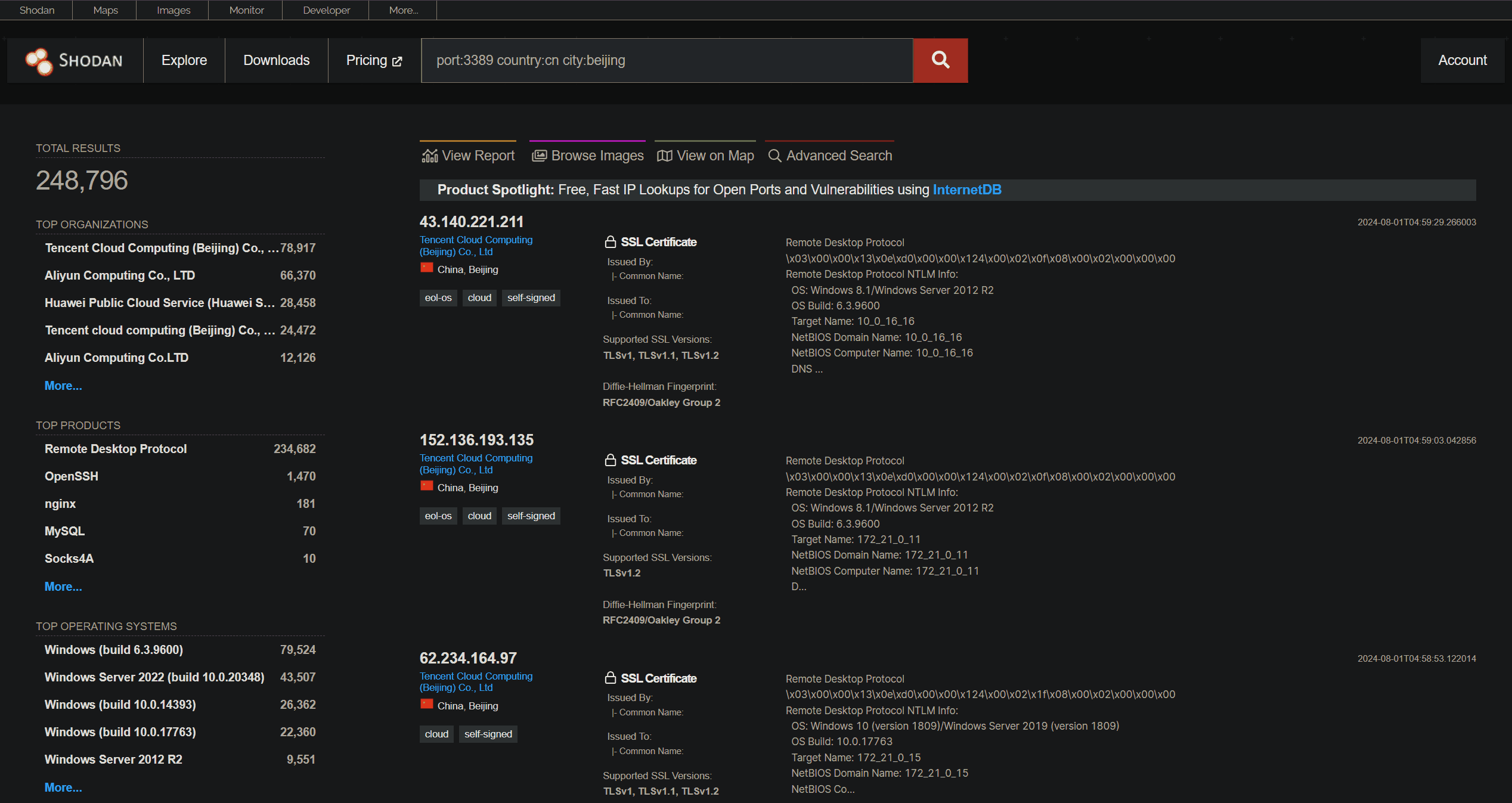This screenshot has height=803, width=1512.
Task: Click SSL Certificate lock icon of first result
Action: [610, 242]
